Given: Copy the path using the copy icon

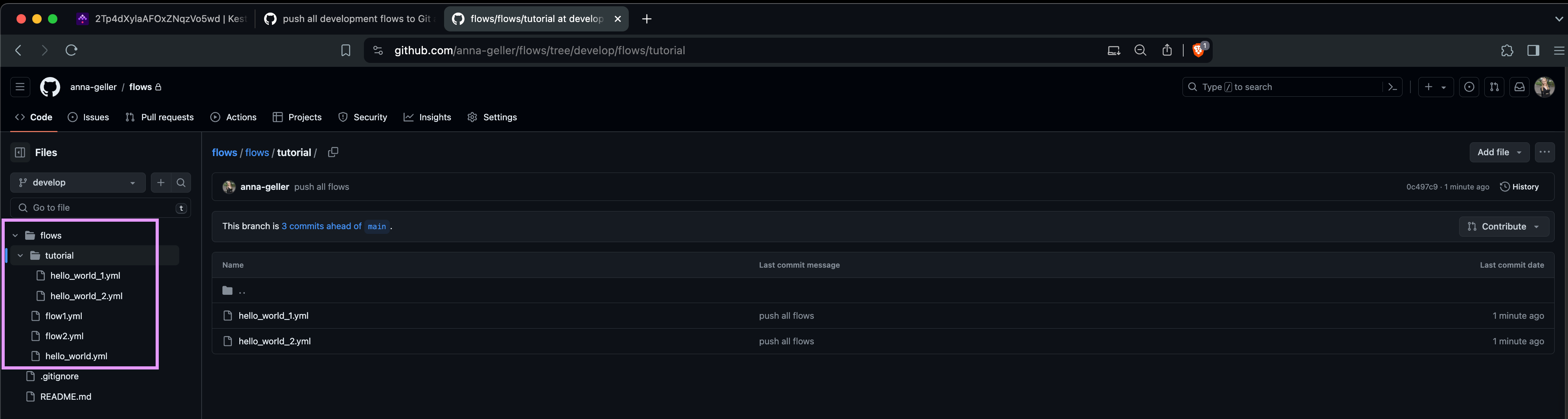Looking at the screenshot, I should pyautogui.click(x=333, y=152).
